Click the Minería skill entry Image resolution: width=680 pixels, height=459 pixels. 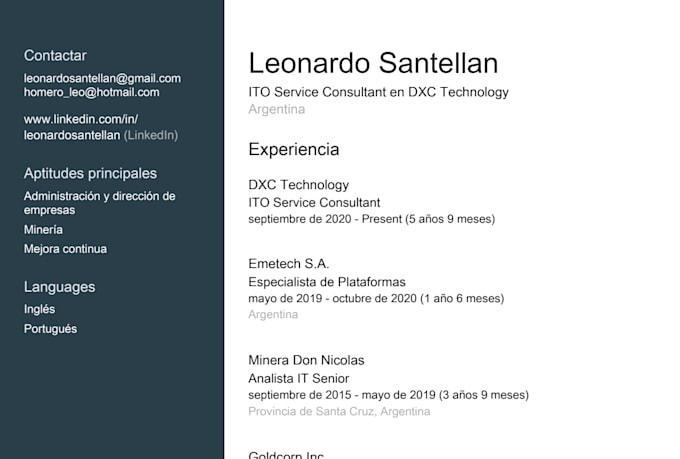43,230
